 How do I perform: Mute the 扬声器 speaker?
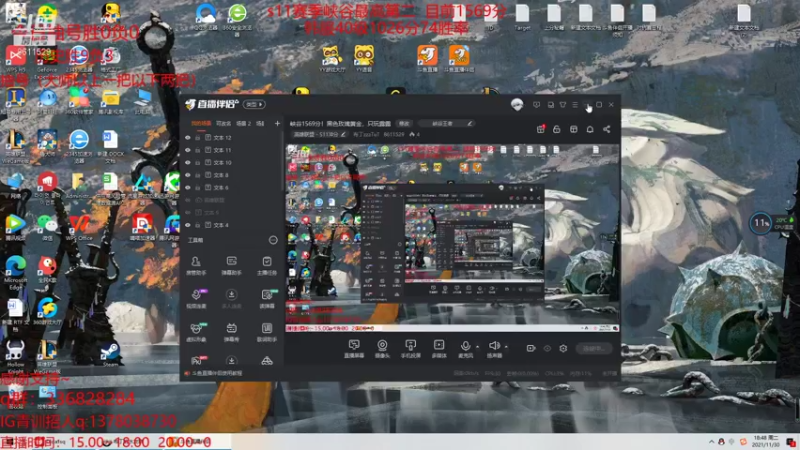click(494, 348)
